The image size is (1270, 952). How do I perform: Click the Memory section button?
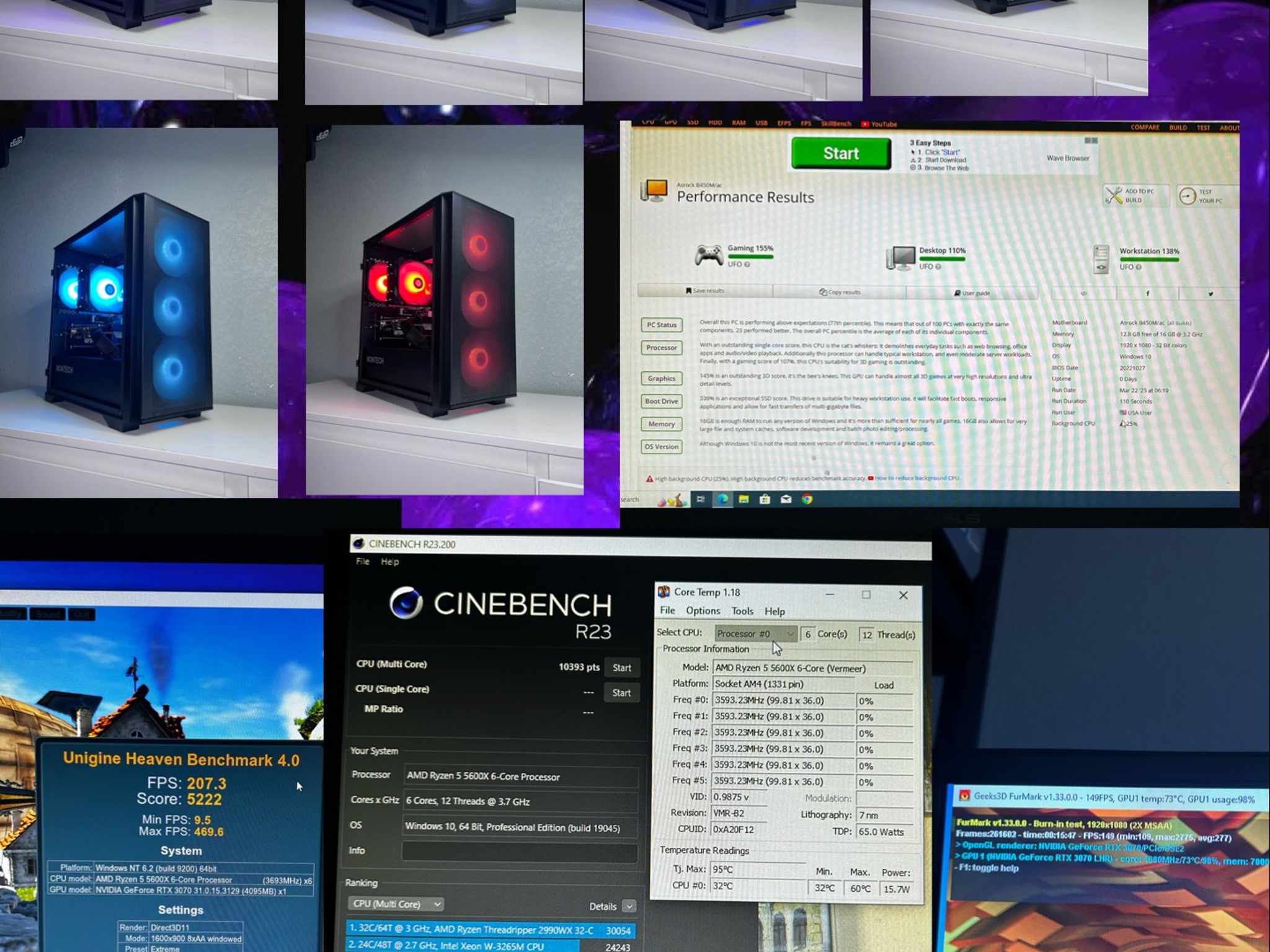[662, 424]
